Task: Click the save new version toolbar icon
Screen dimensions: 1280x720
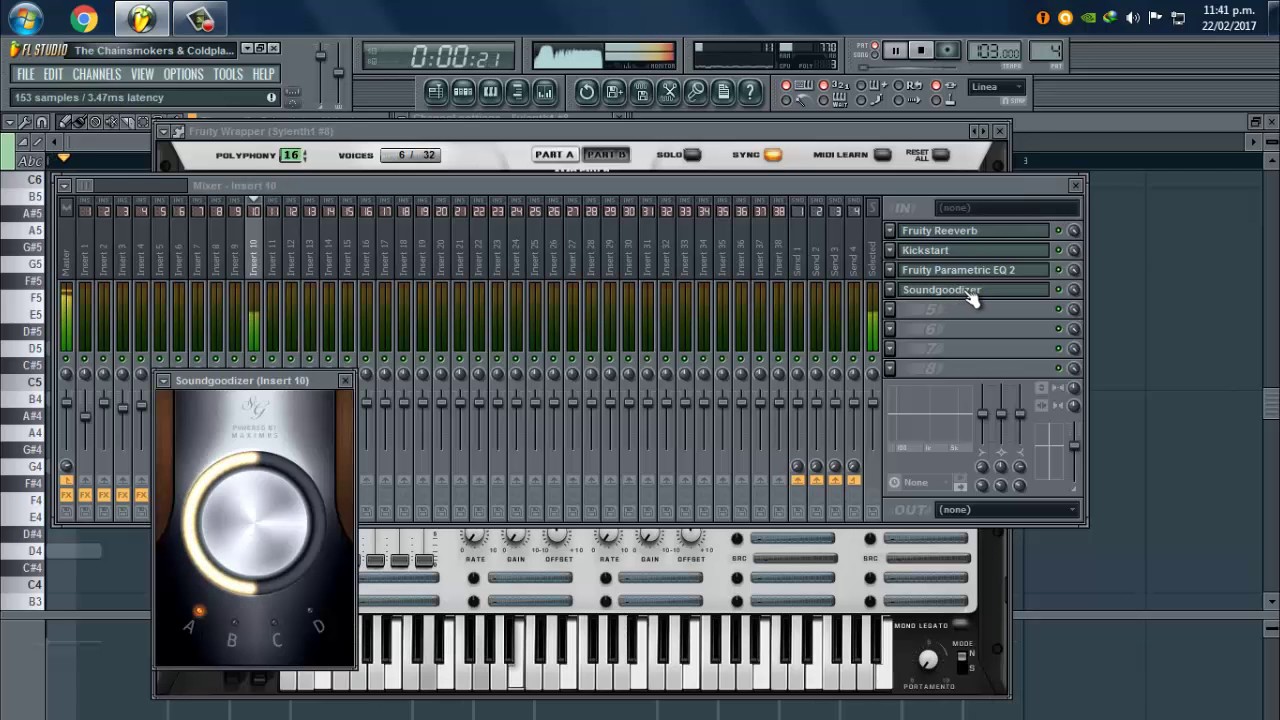Action: pyautogui.click(x=615, y=92)
